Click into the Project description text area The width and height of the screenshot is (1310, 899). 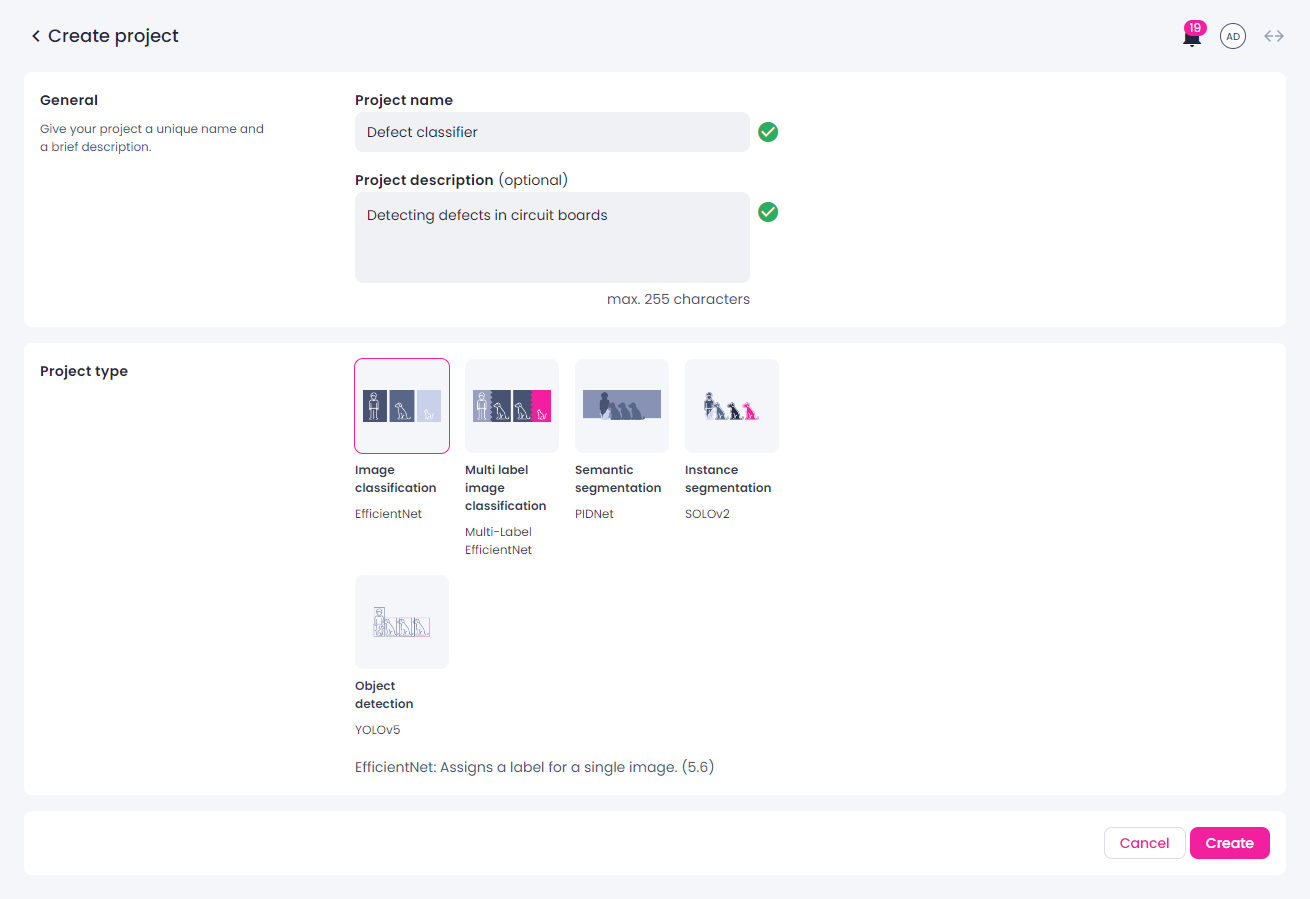tap(552, 237)
